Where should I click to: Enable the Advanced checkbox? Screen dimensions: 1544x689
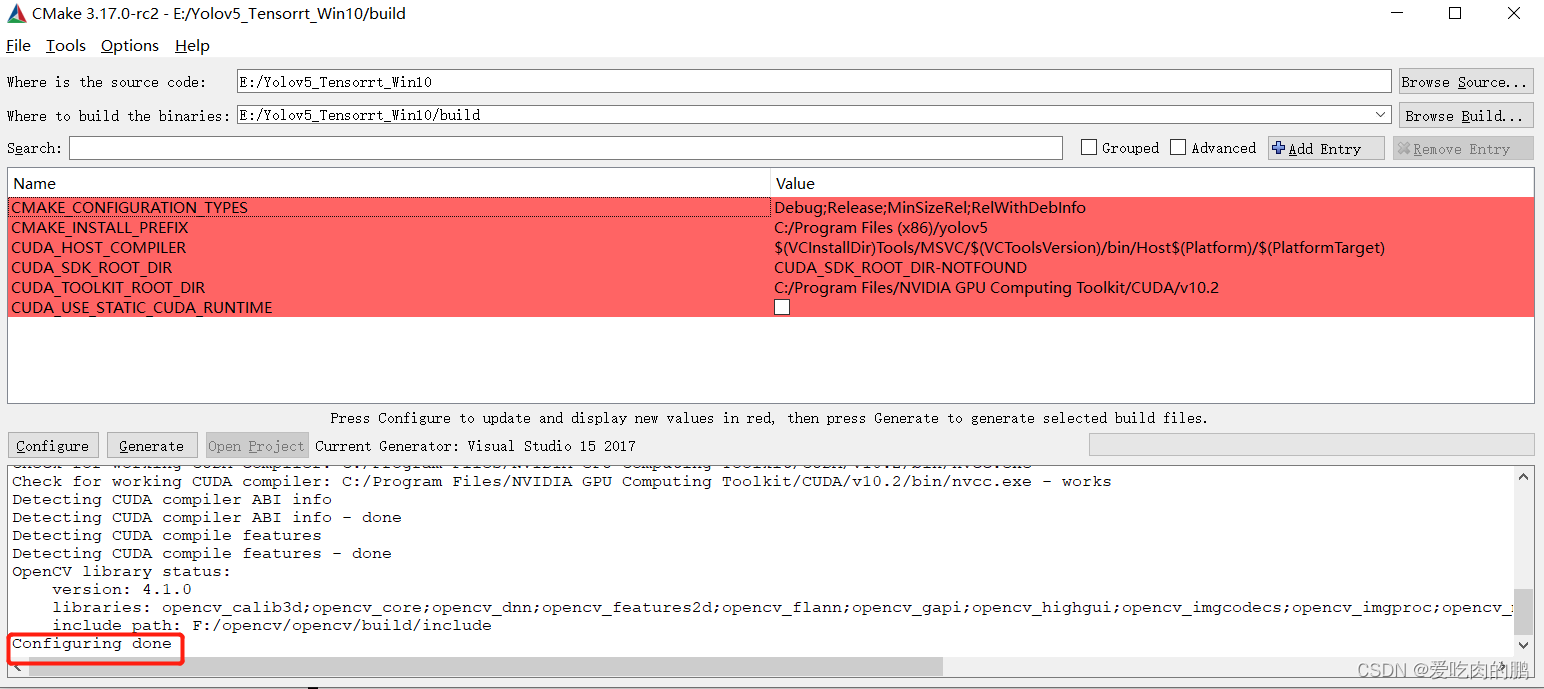tap(1178, 148)
